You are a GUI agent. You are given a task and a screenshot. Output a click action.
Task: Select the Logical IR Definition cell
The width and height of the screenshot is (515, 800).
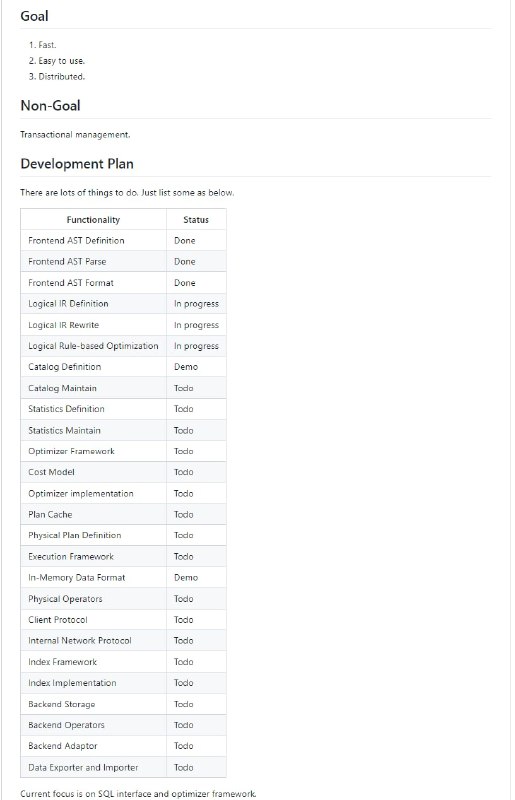coord(93,304)
